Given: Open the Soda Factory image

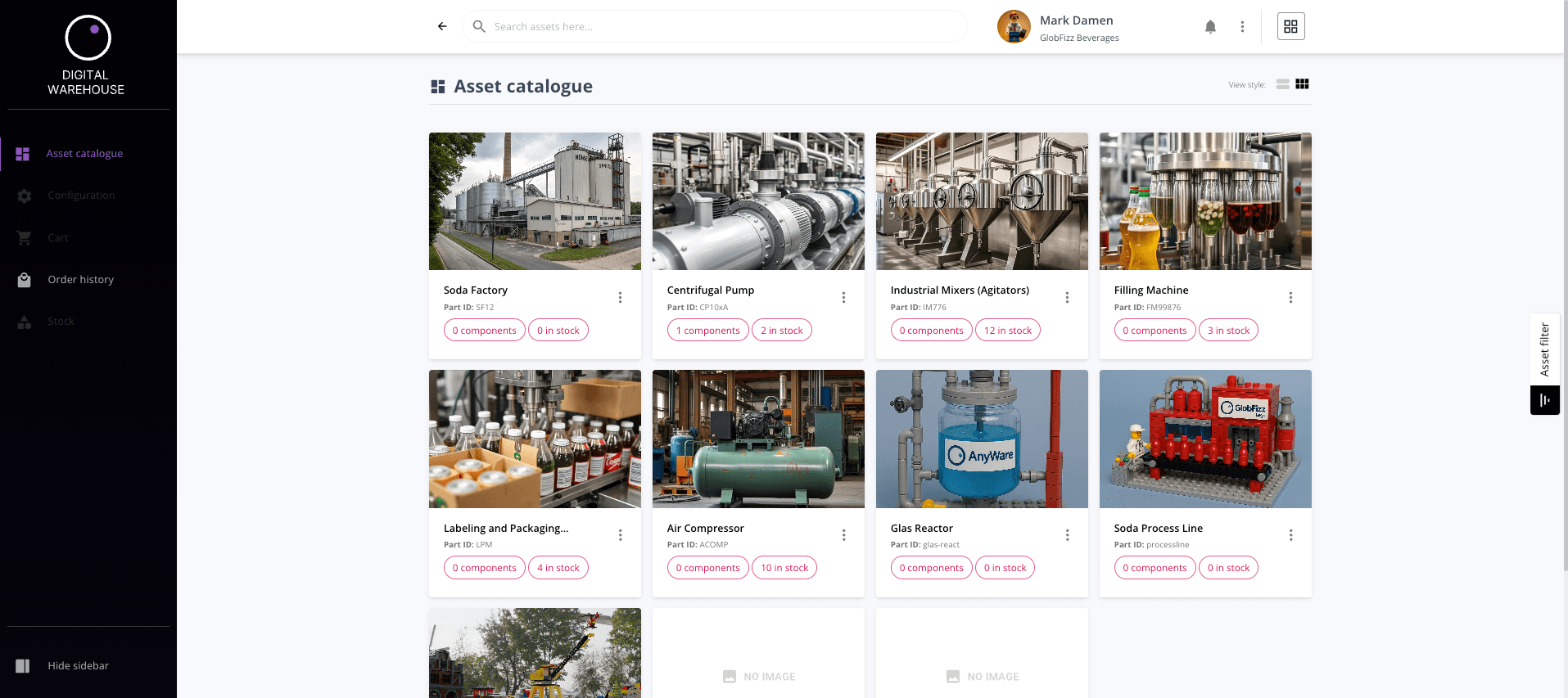Looking at the screenshot, I should pos(535,201).
